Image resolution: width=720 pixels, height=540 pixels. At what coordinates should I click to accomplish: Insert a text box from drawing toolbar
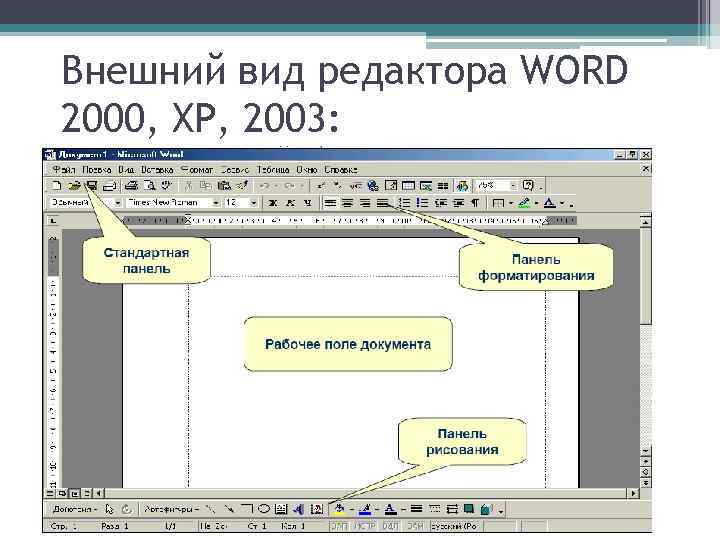coord(281,509)
